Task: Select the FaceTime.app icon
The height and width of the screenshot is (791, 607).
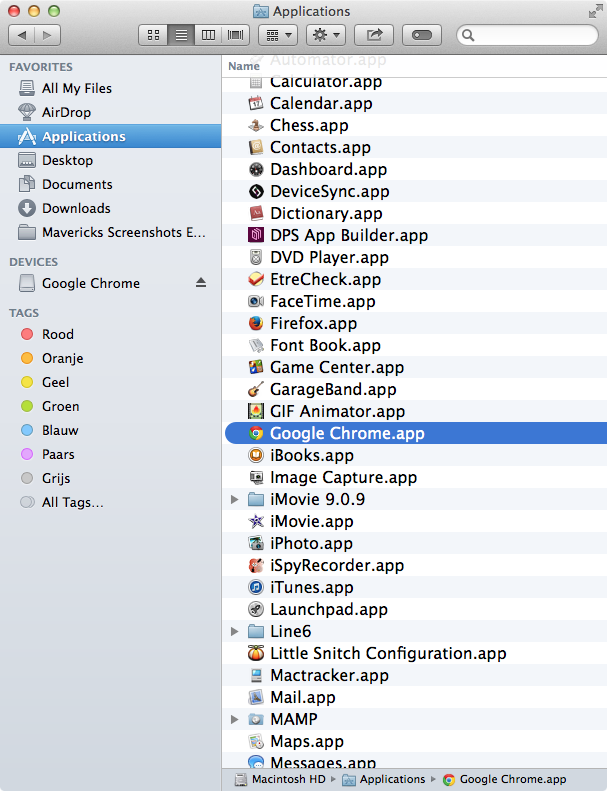Action: pyautogui.click(x=256, y=301)
